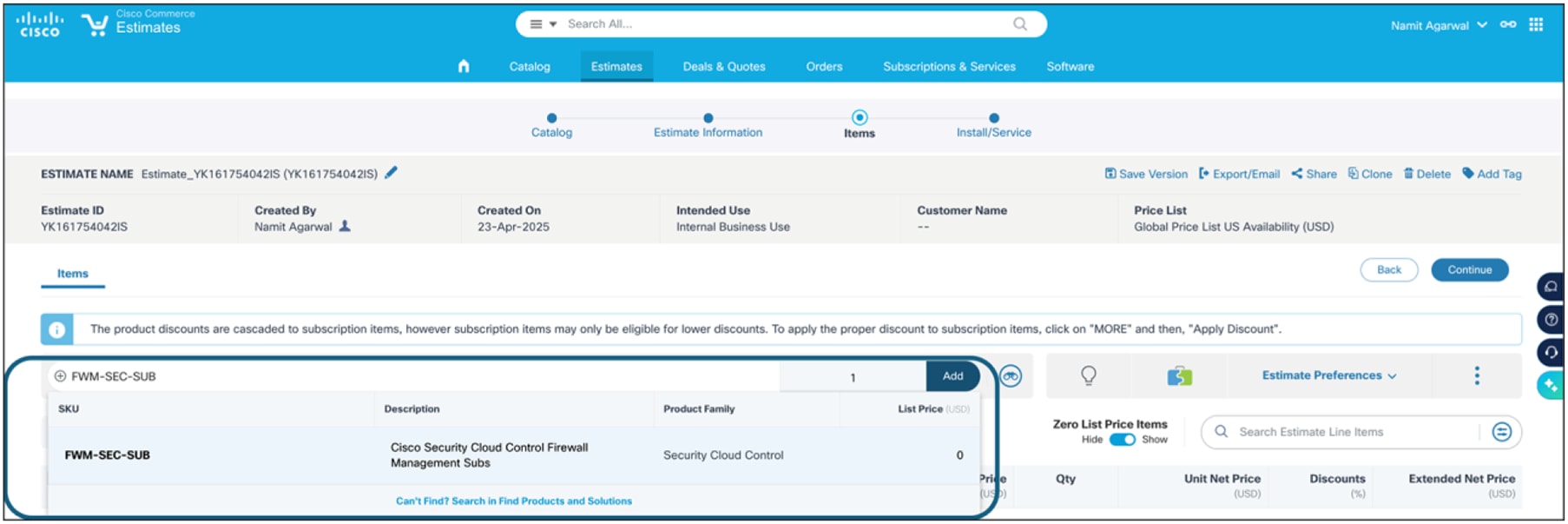
Task: Go to the Install/Service step
Action: (x=993, y=126)
